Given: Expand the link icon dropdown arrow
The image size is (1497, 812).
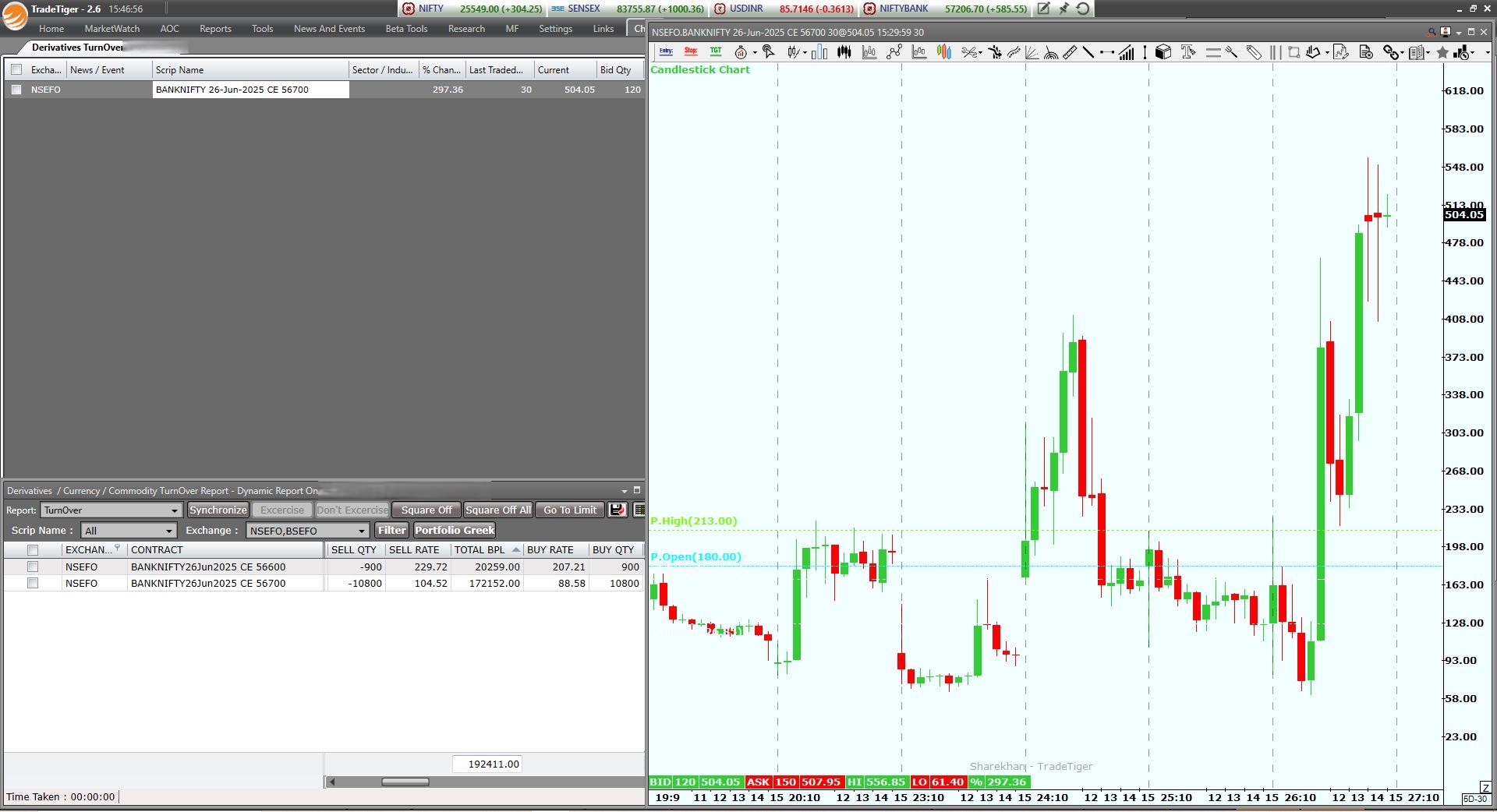Looking at the screenshot, I should [x=1403, y=52].
